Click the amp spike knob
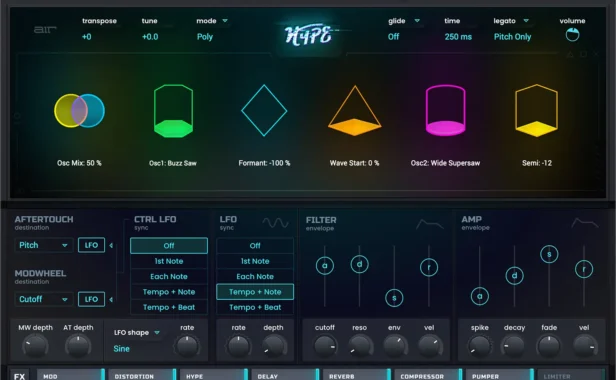This screenshot has height=380, width=616. point(480,346)
